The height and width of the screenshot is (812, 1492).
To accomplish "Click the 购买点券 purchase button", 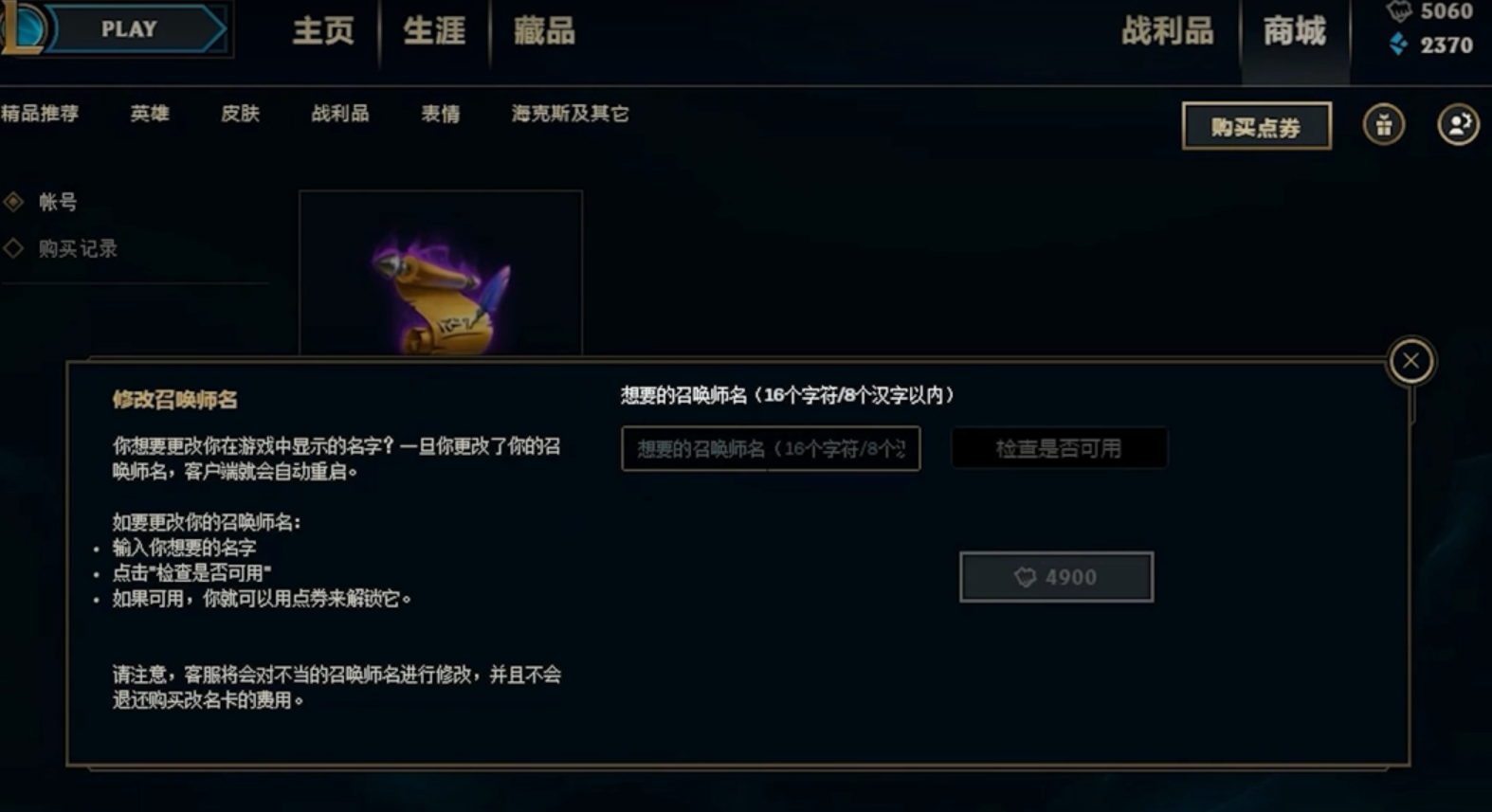I will click(x=1256, y=126).
